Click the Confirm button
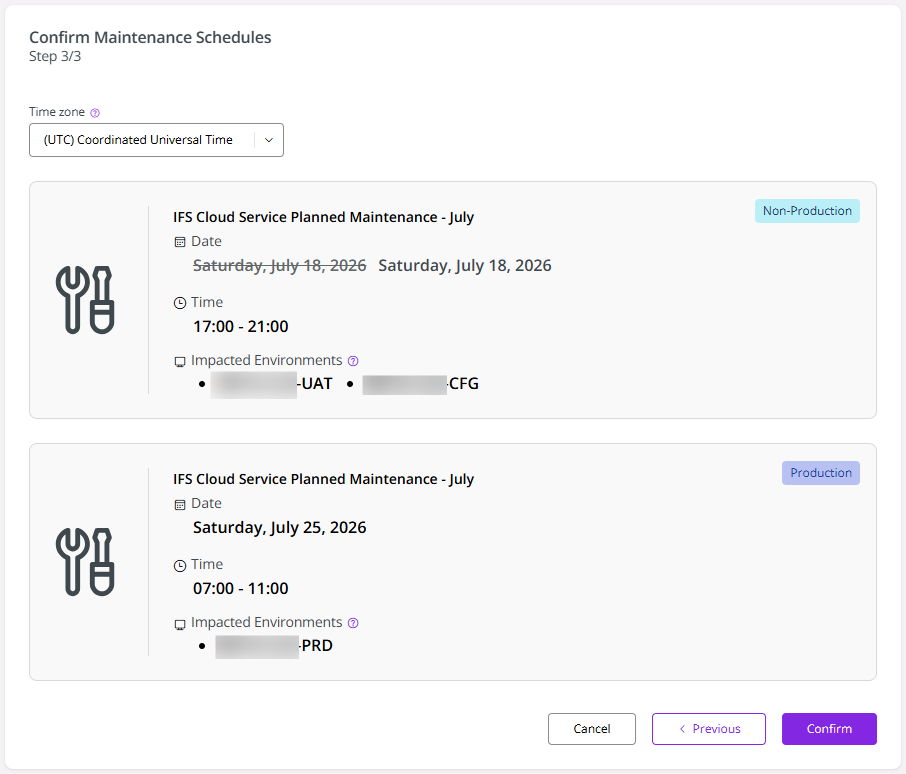This screenshot has height=774, width=906. (x=829, y=729)
